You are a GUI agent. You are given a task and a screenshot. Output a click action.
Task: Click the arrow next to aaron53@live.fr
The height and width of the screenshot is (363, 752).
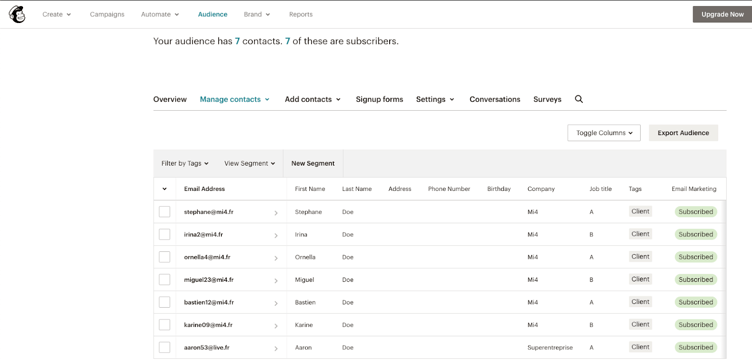click(x=276, y=348)
